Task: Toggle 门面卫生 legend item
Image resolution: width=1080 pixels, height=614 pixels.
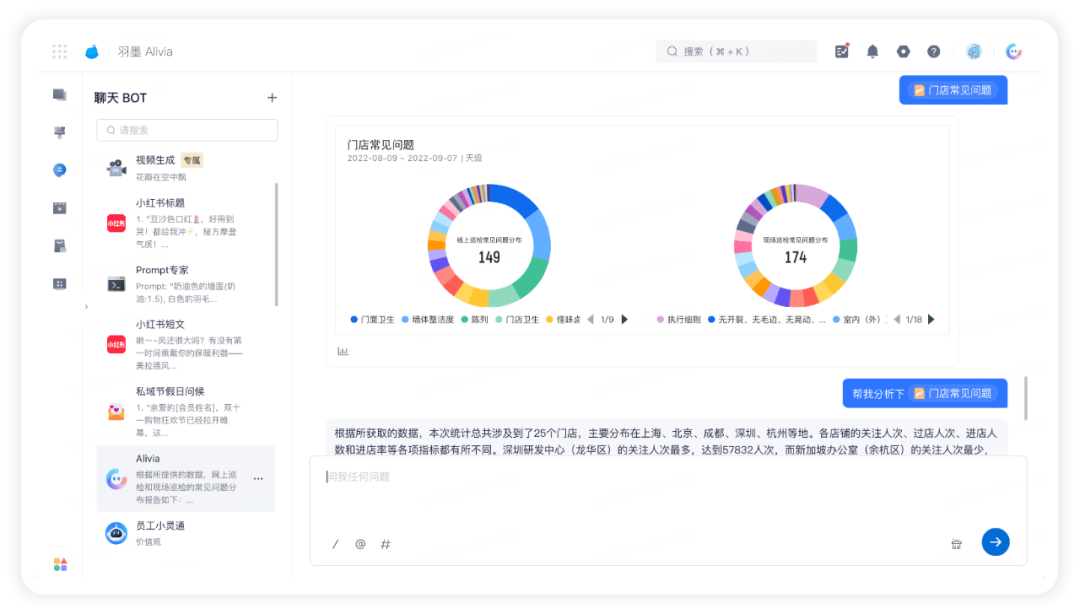Action: click(x=373, y=320)
